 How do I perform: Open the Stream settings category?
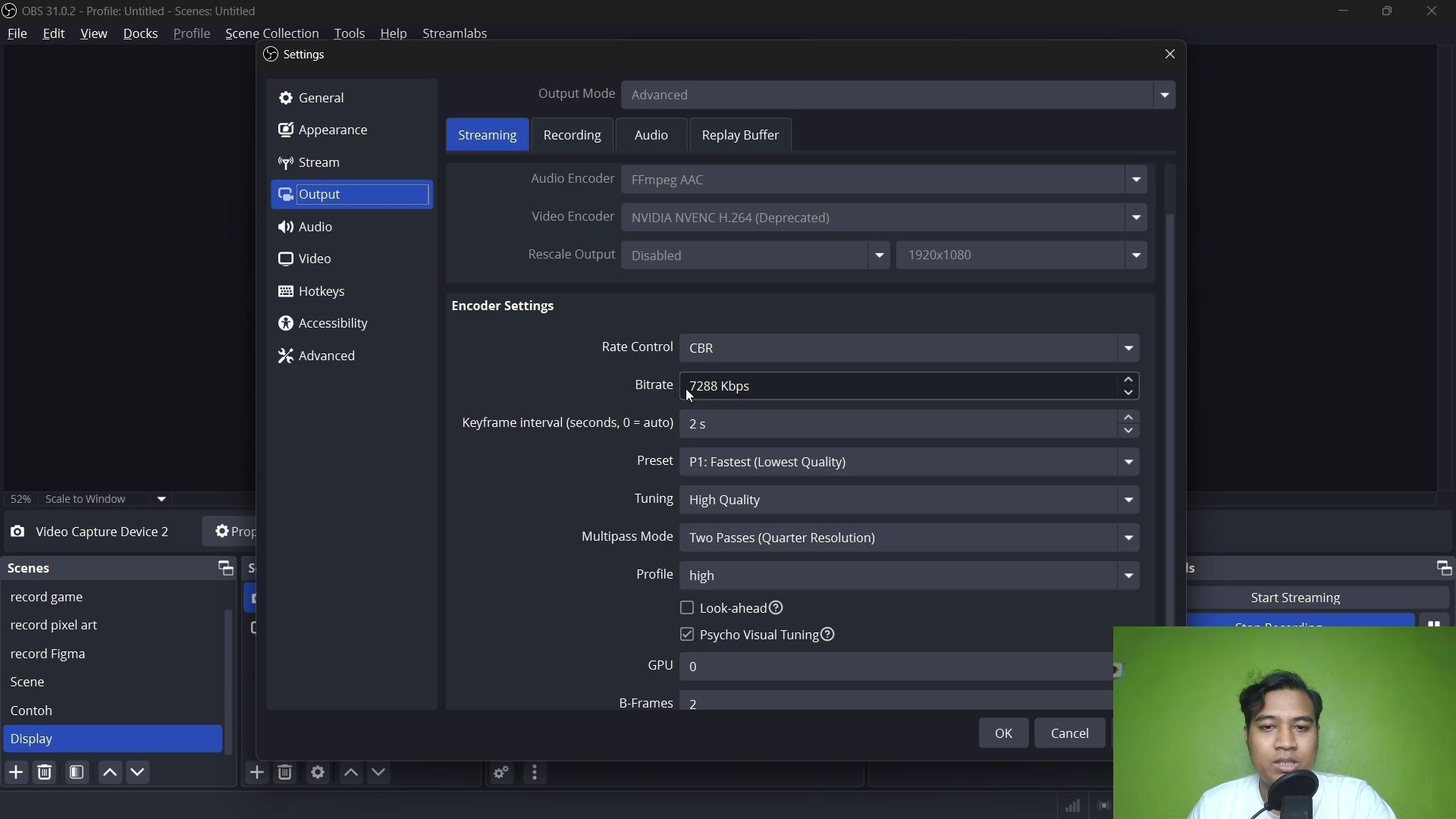(351, 164)
